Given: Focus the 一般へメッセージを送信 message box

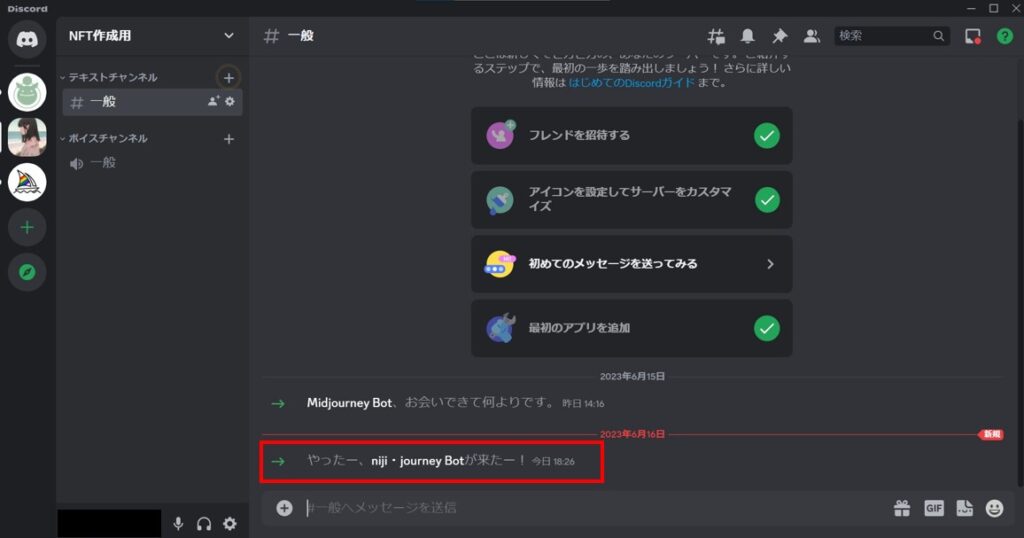Looking at the screenshot, I should 594,508.
